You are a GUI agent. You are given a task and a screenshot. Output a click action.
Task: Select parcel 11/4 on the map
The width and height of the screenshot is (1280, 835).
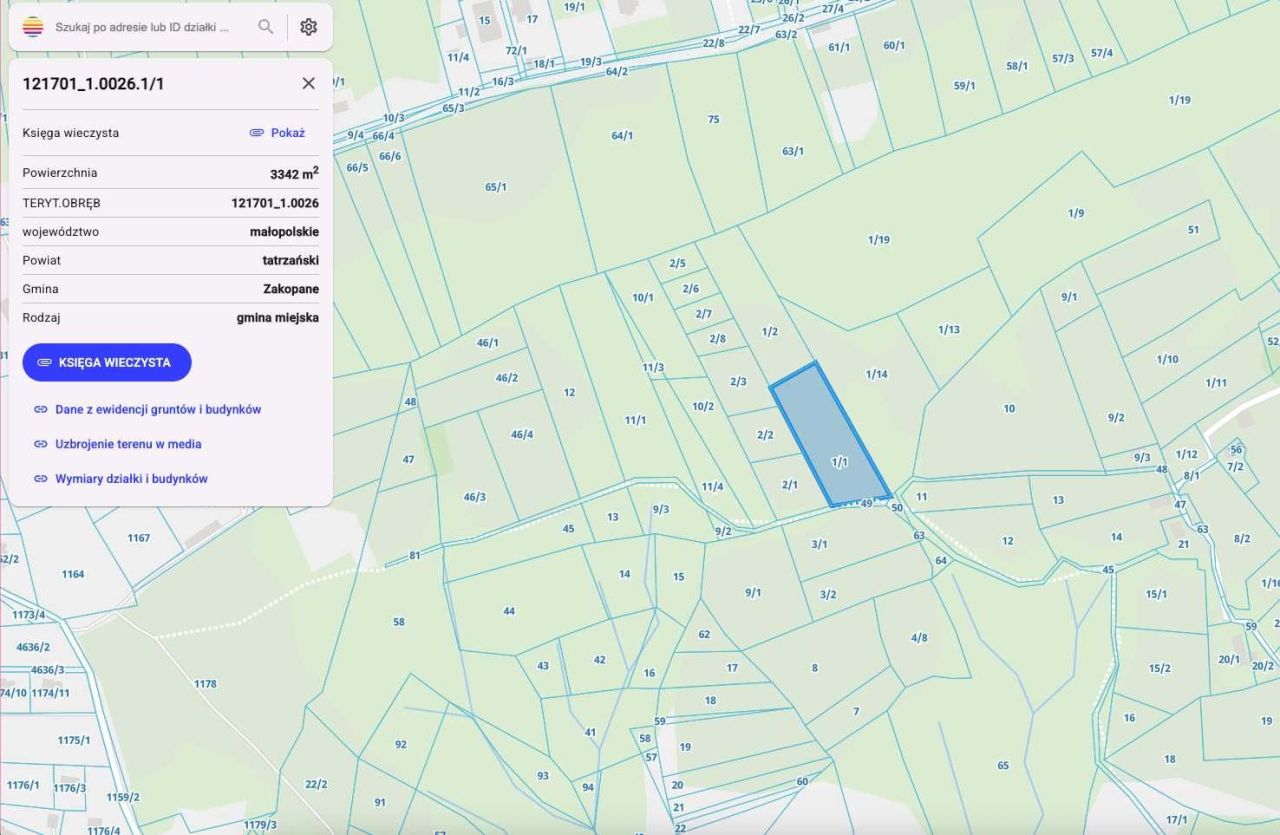click(712, 487)
